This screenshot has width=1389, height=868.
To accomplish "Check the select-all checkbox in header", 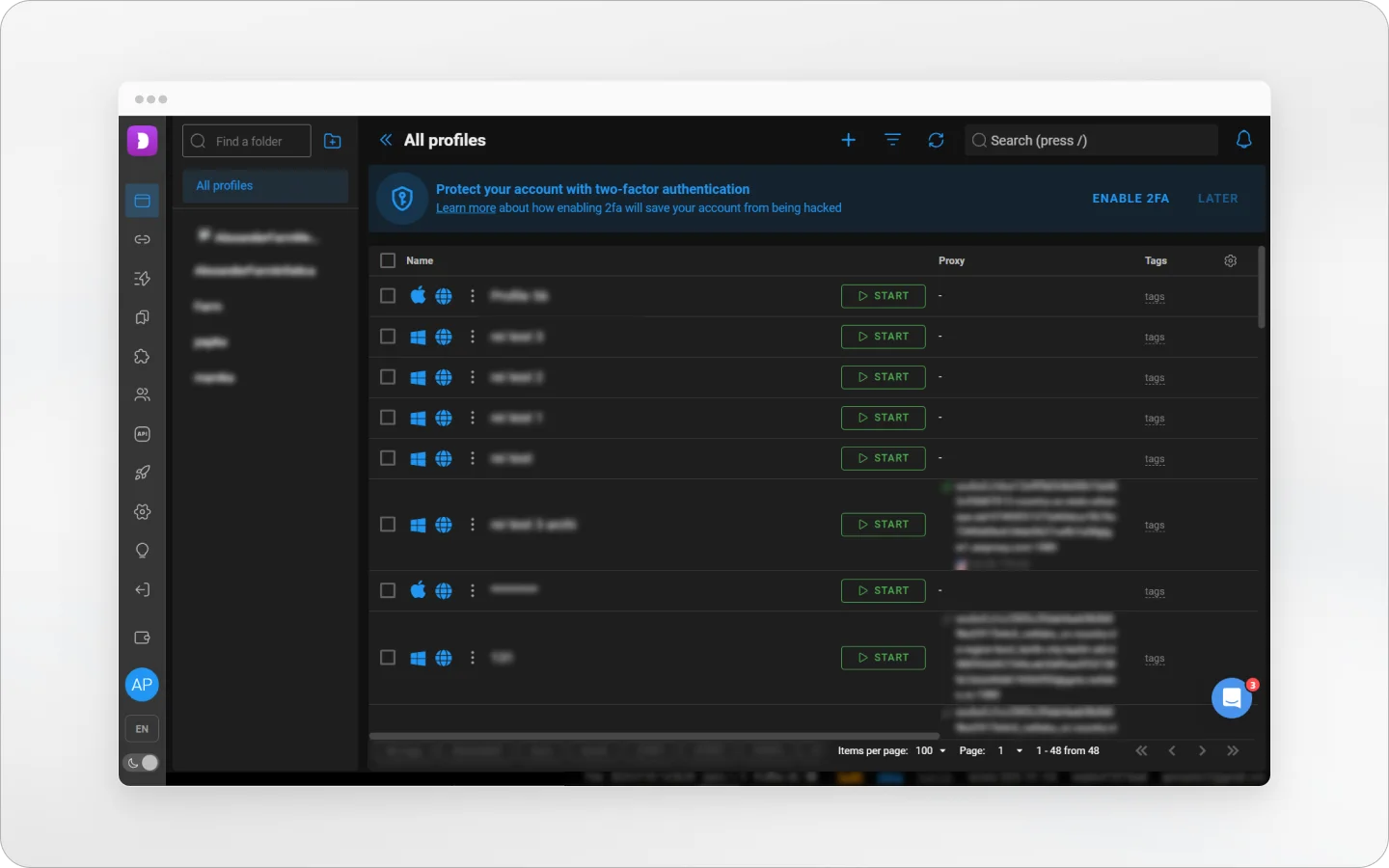I will click(388, 261).
